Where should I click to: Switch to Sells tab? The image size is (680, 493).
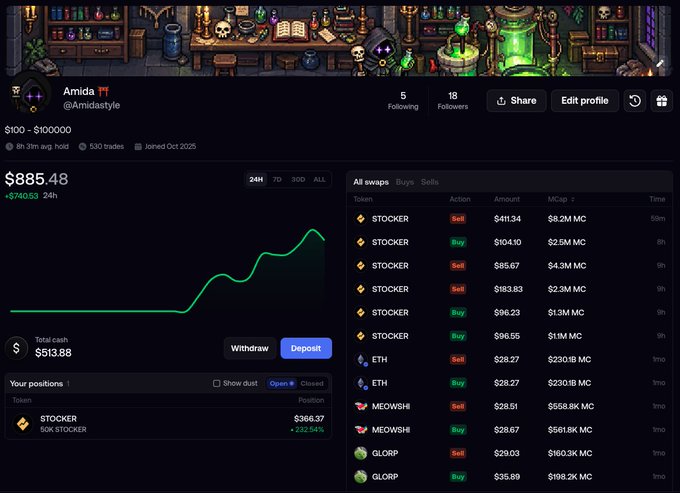[x=429, y=182]
